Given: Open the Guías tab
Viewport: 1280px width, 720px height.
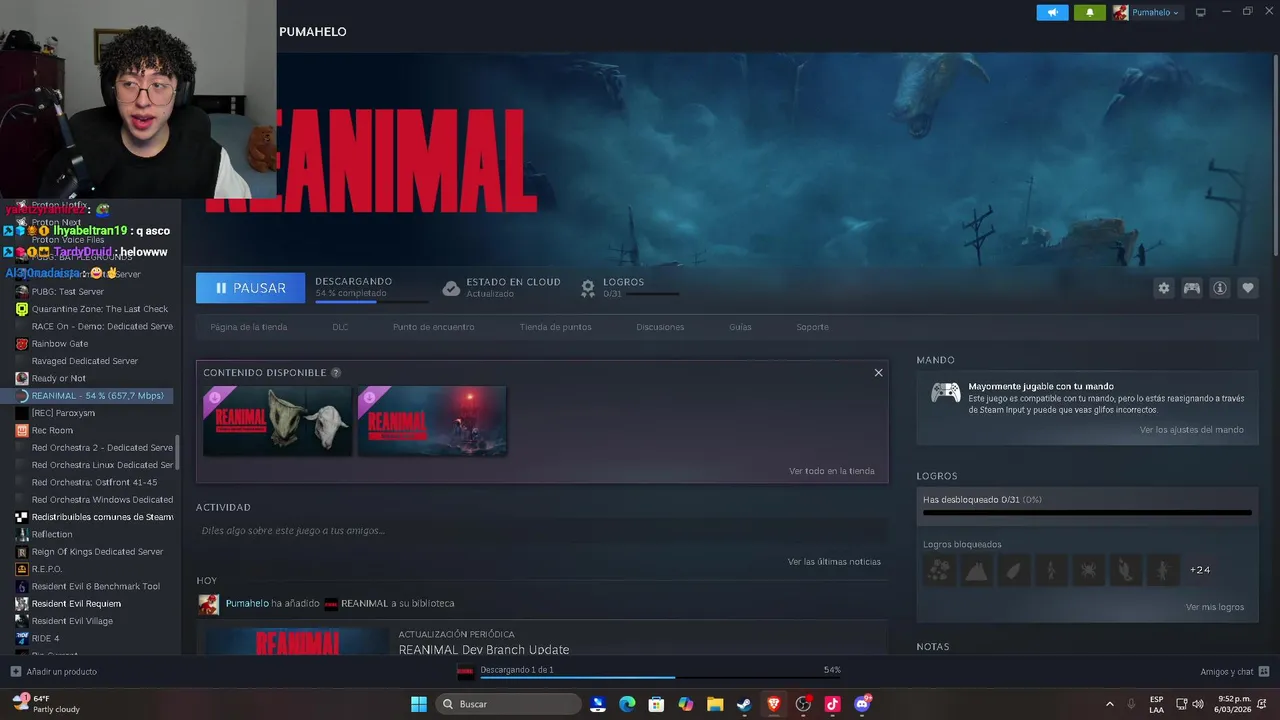Looking at the screenshot, I should (740, 327).
